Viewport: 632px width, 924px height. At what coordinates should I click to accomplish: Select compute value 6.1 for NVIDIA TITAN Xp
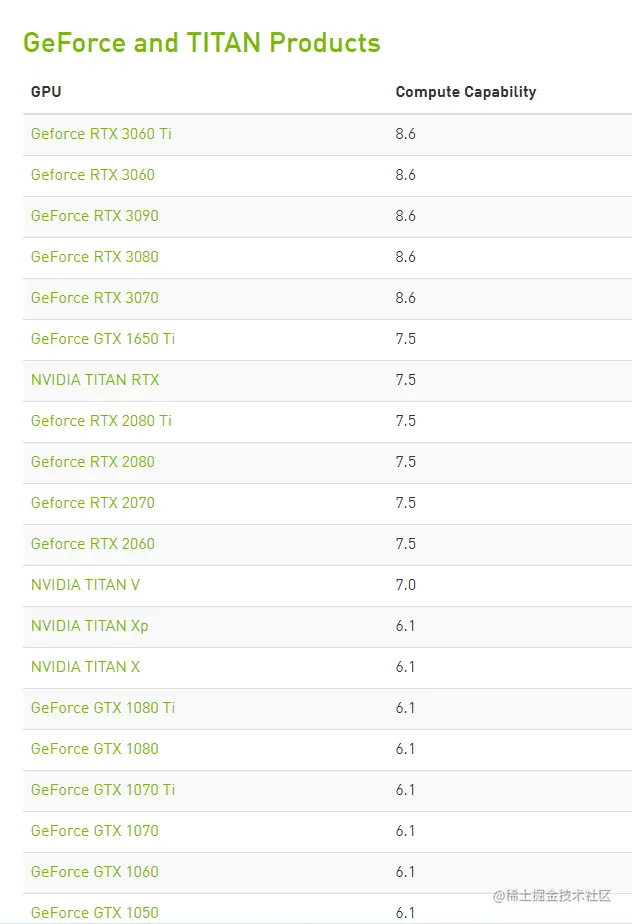coord(405,626)
